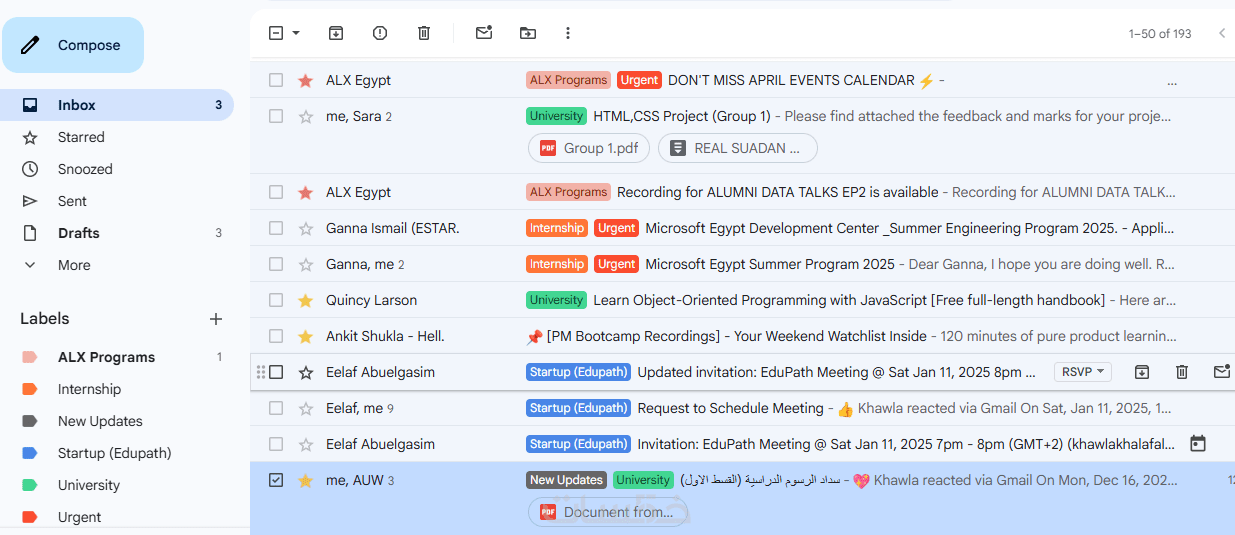Click New Updates tag on AUW email
This screenshot has width=1235, height=535.
[566, 480]
